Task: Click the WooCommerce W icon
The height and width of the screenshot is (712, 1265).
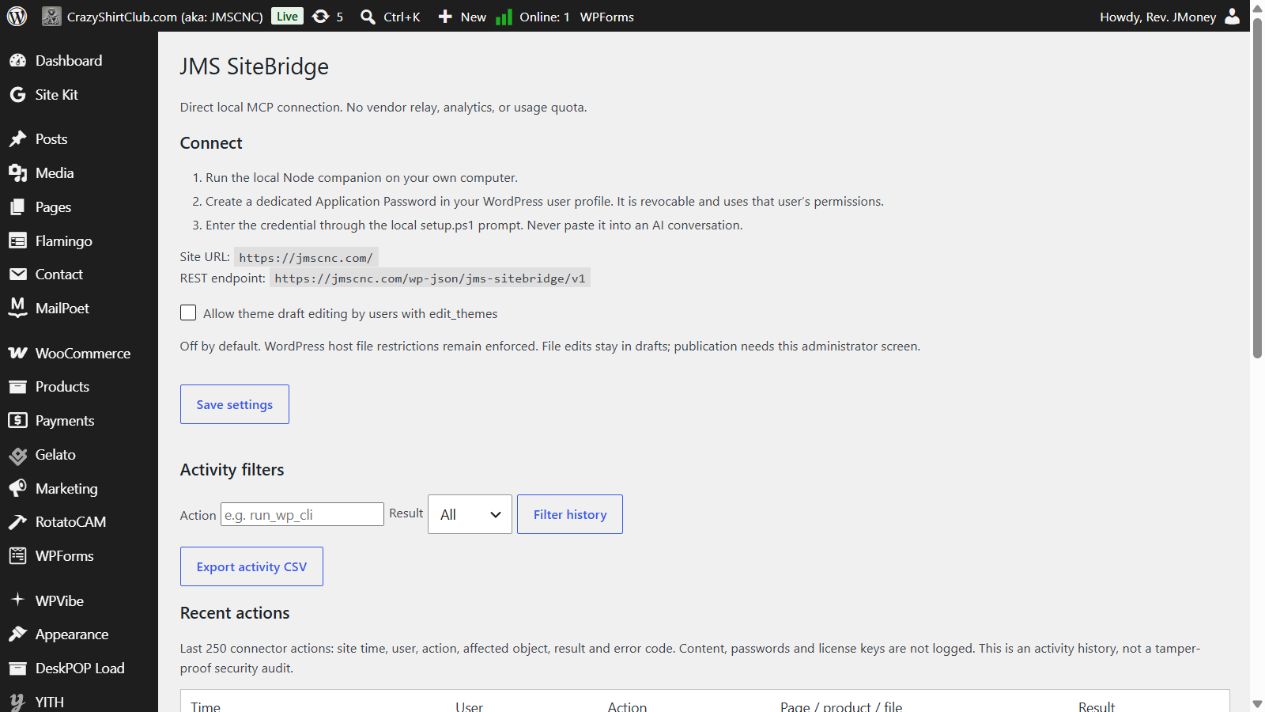Action: [17, 353]
